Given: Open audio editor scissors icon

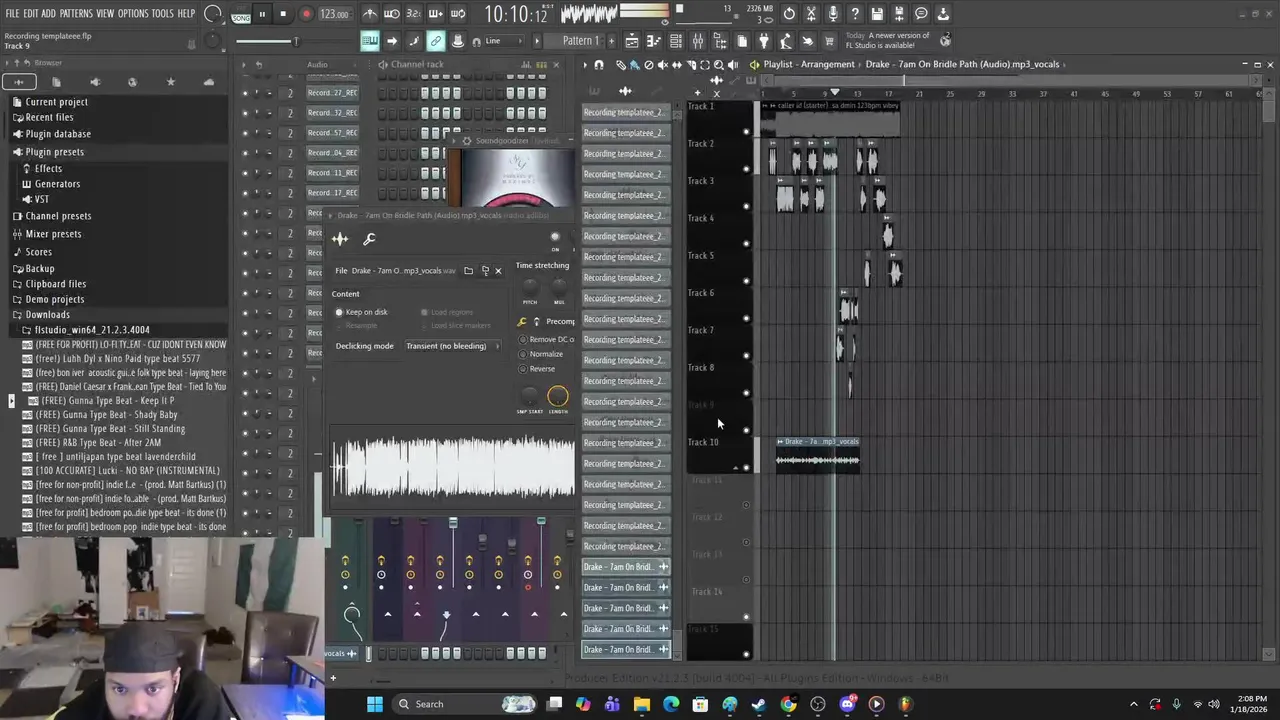Looking at the screenshot, I should [811, 14].
